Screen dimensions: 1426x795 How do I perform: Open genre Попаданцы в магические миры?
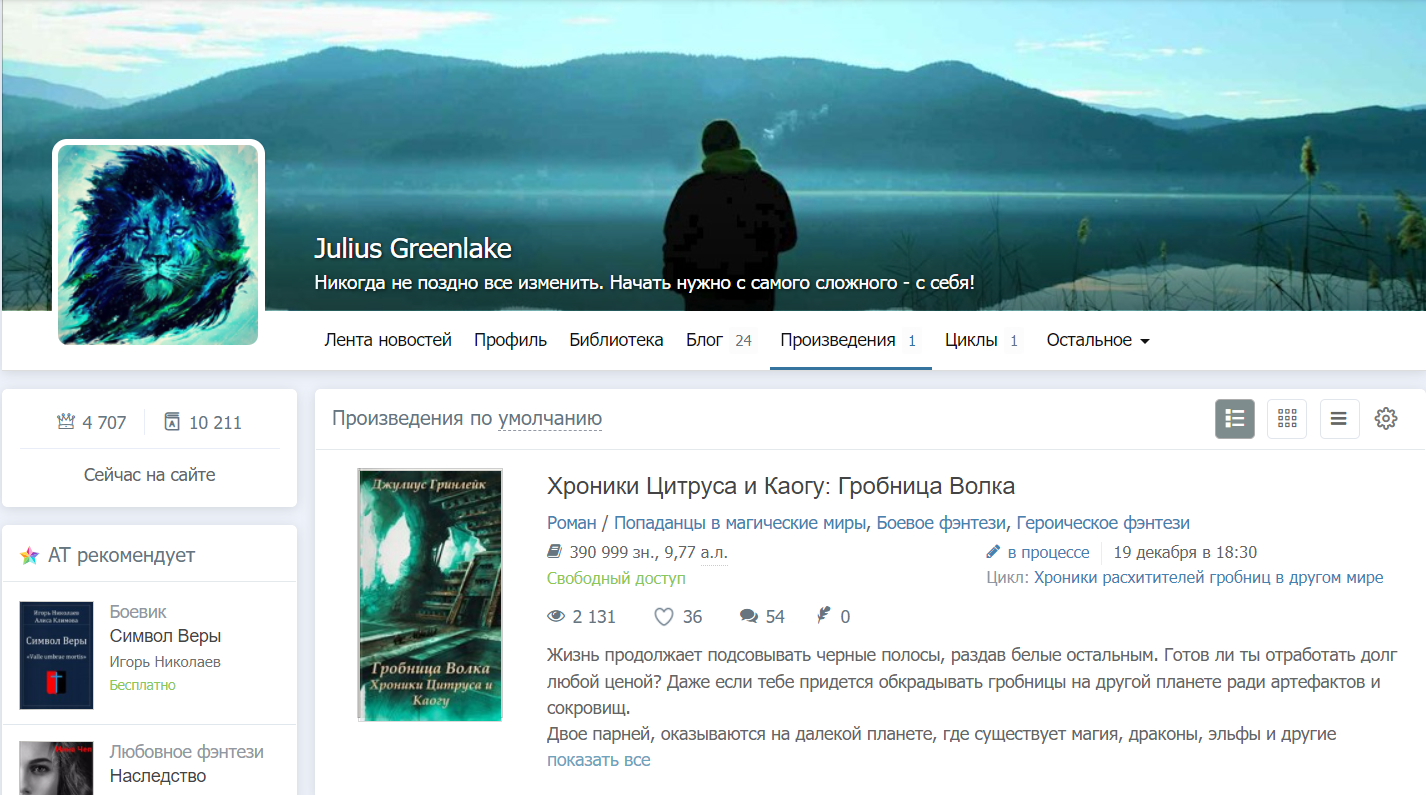[x=741, y=523]
